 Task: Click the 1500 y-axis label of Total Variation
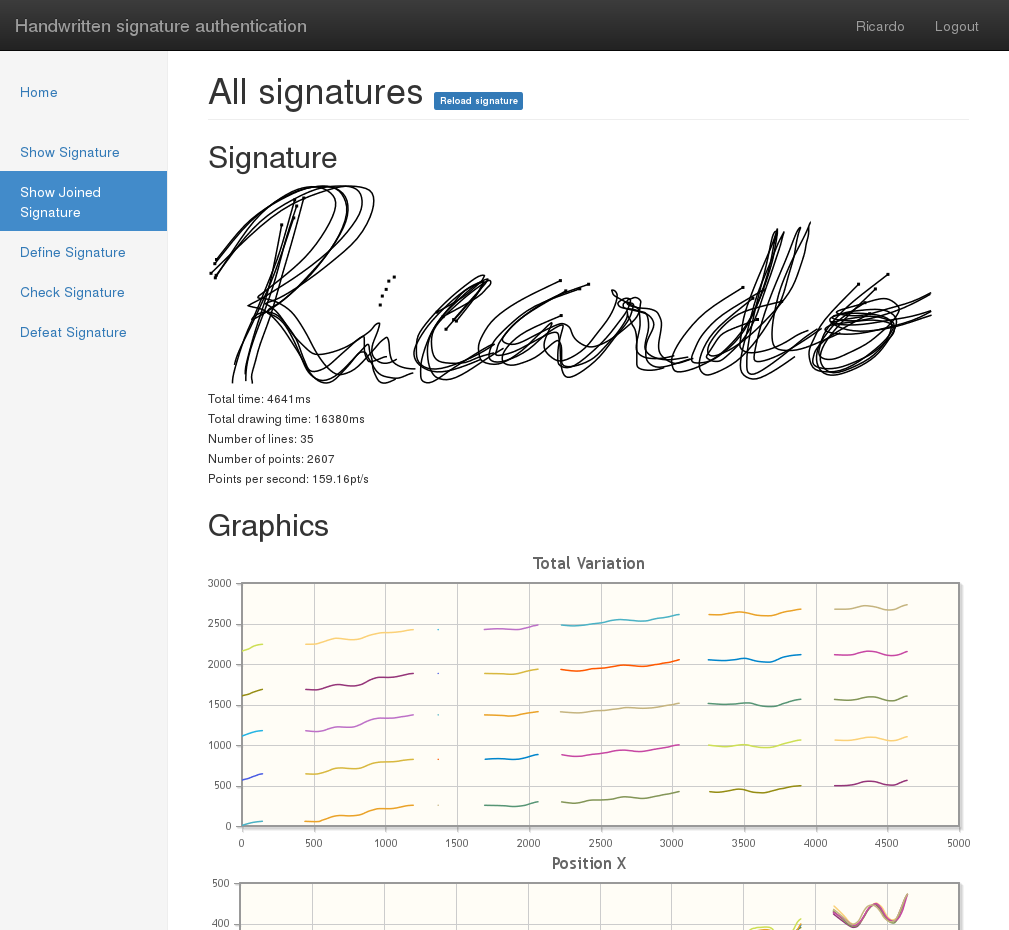(219, 705)
